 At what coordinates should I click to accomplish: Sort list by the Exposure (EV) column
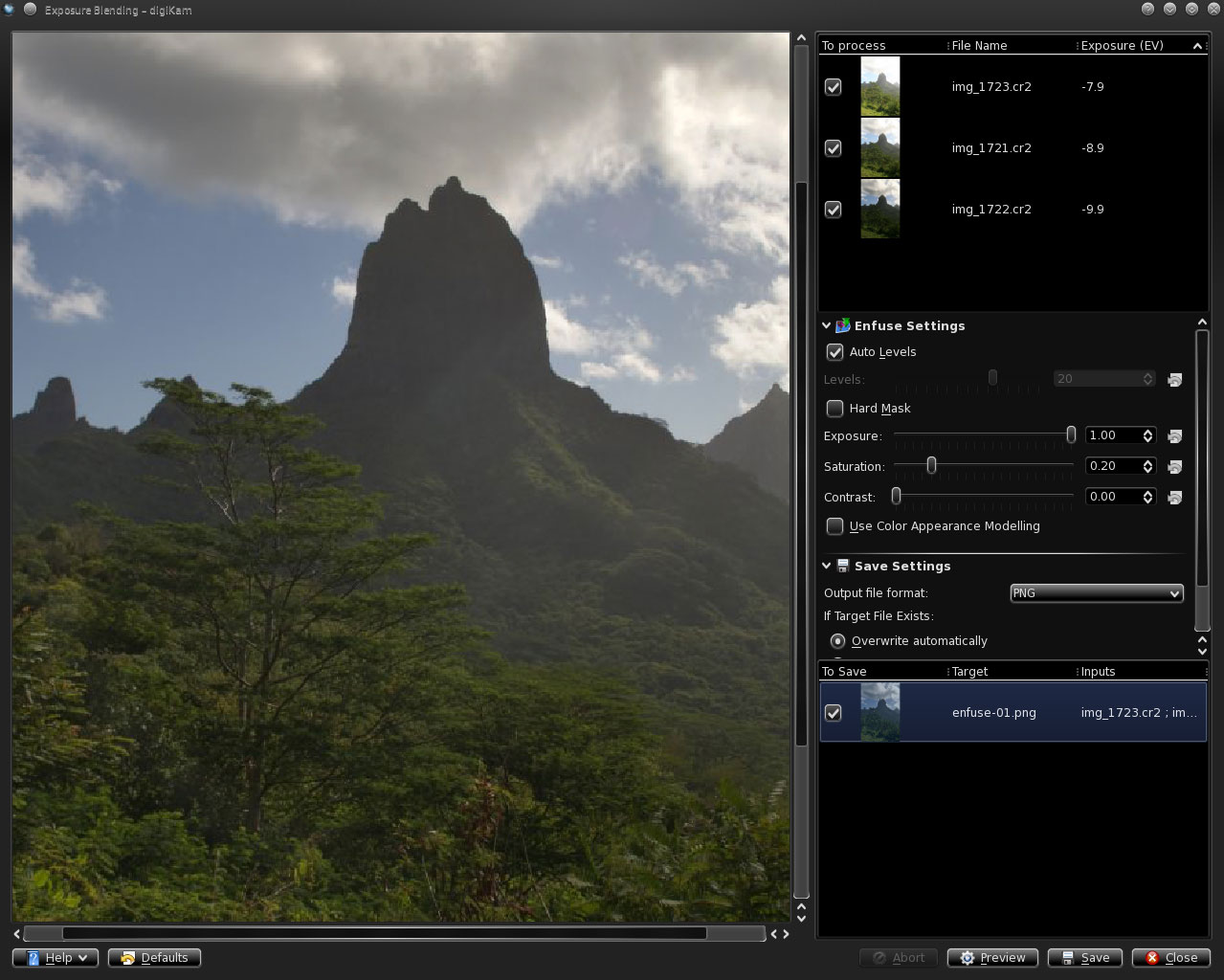pos(1122,45)
